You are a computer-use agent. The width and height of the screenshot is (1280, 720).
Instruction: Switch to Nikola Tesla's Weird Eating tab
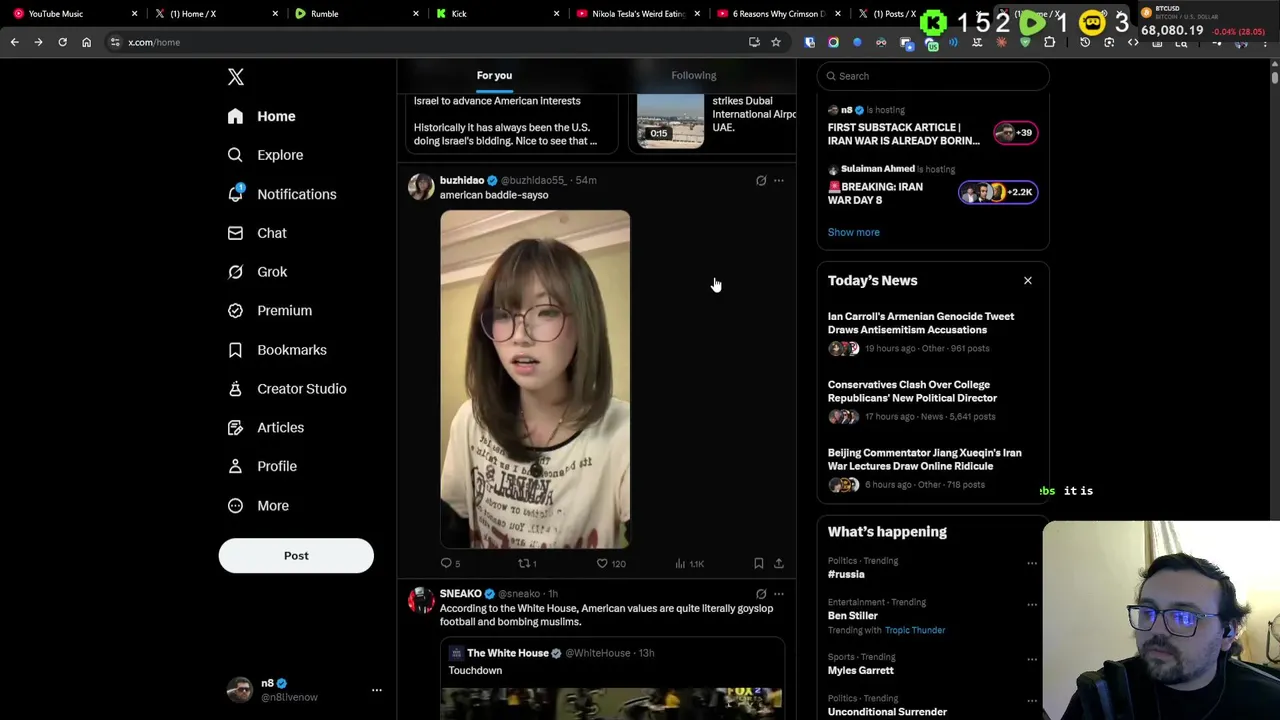click(x=637, y=14)
